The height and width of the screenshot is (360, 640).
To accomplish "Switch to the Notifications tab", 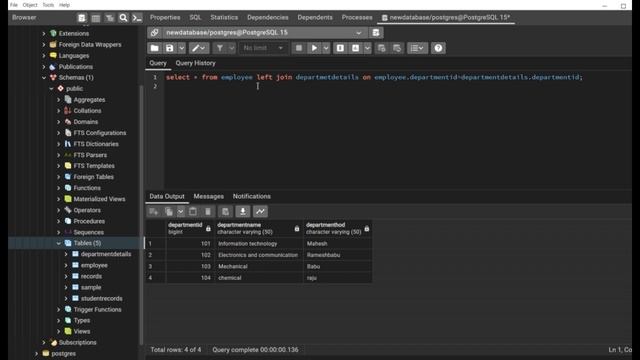I will (252, 196).
